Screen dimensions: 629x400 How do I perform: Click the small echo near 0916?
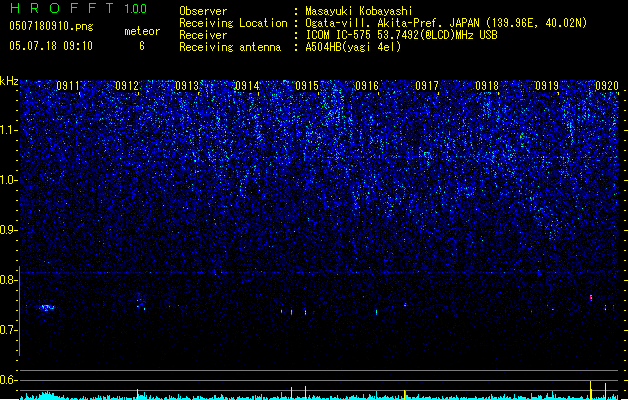(x=376, y=312)
